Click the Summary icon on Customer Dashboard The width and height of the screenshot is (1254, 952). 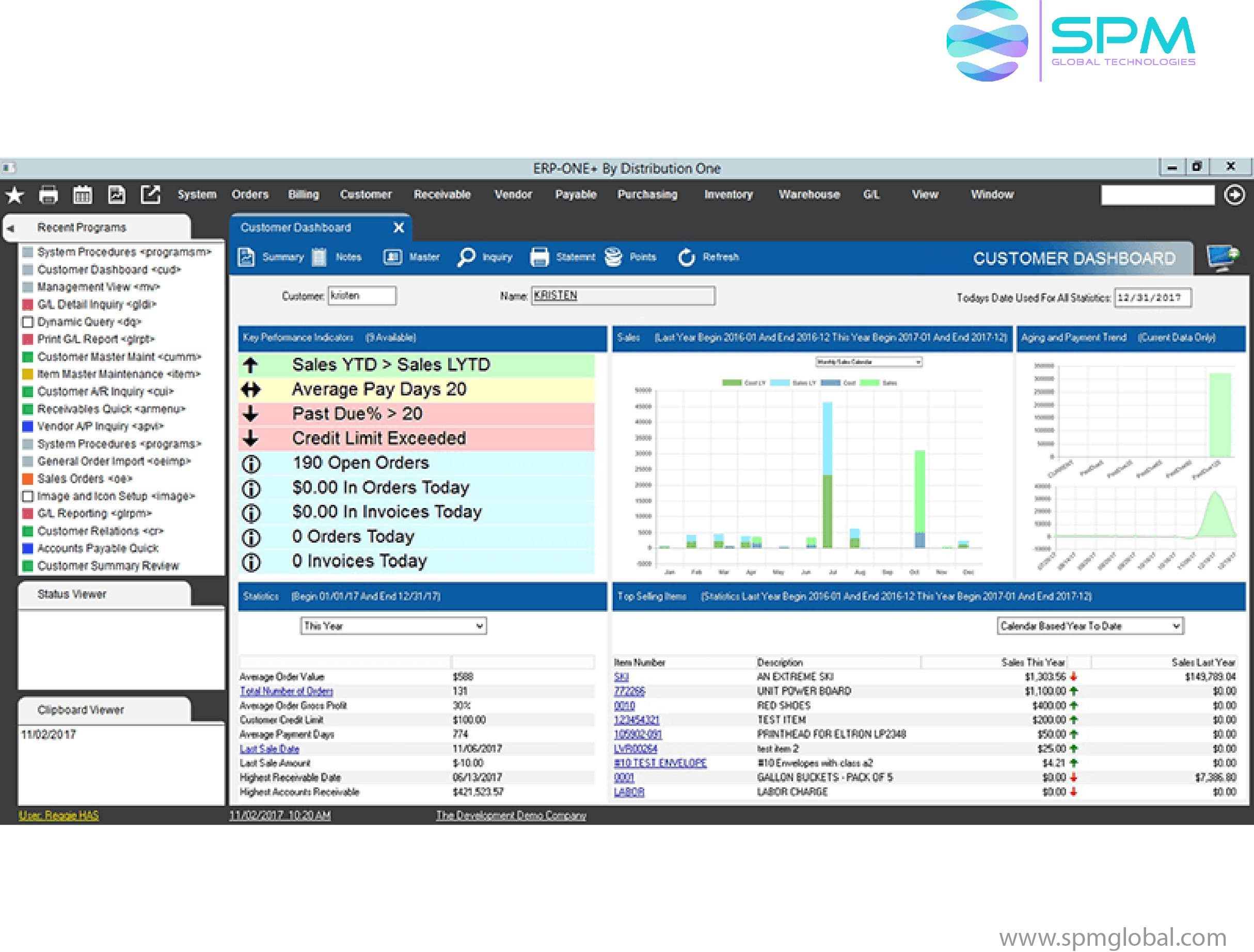(257, 258)
